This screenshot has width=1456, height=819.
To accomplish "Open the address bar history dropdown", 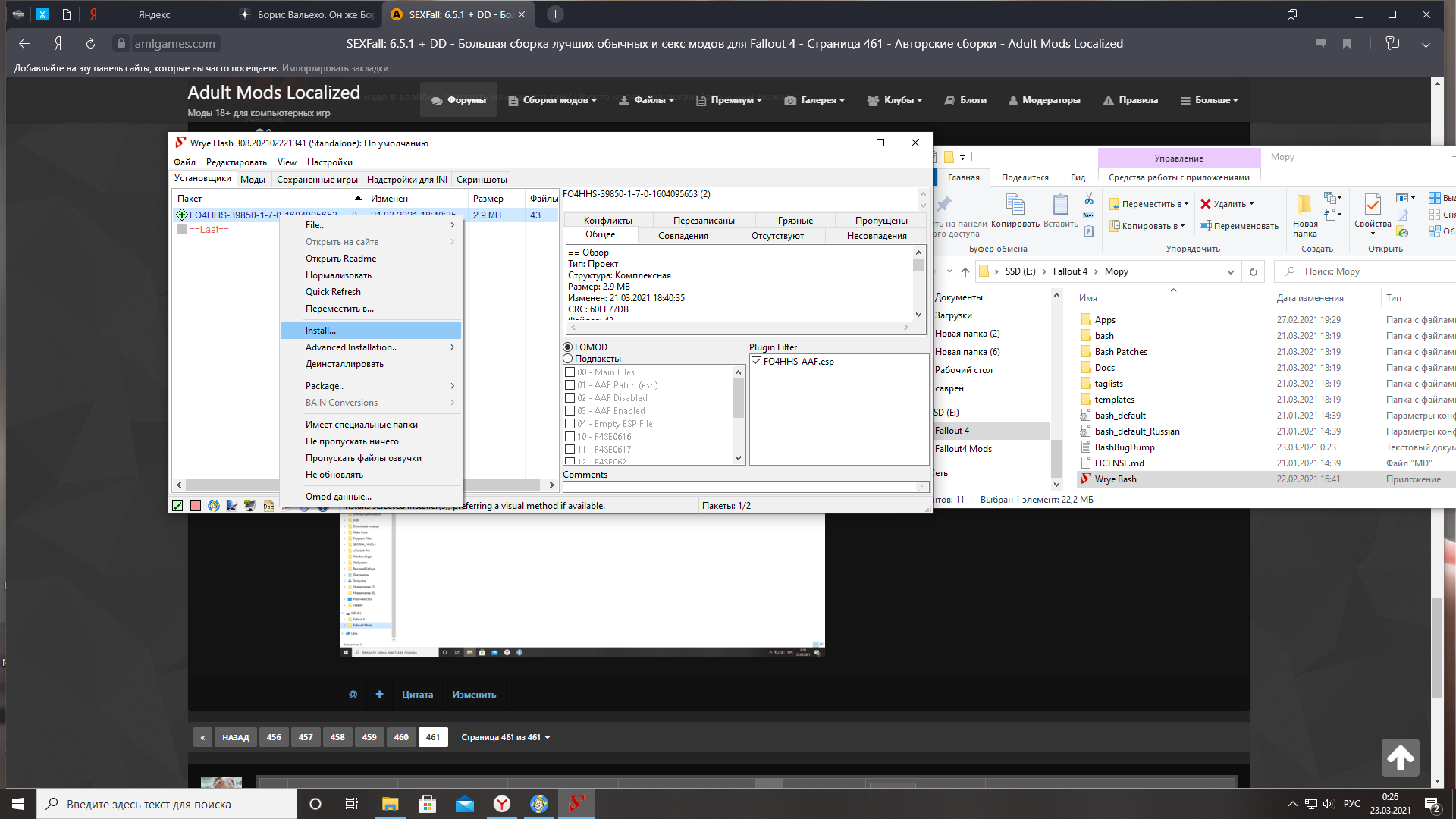I will pyautogui.click(x=1230, y=271).
